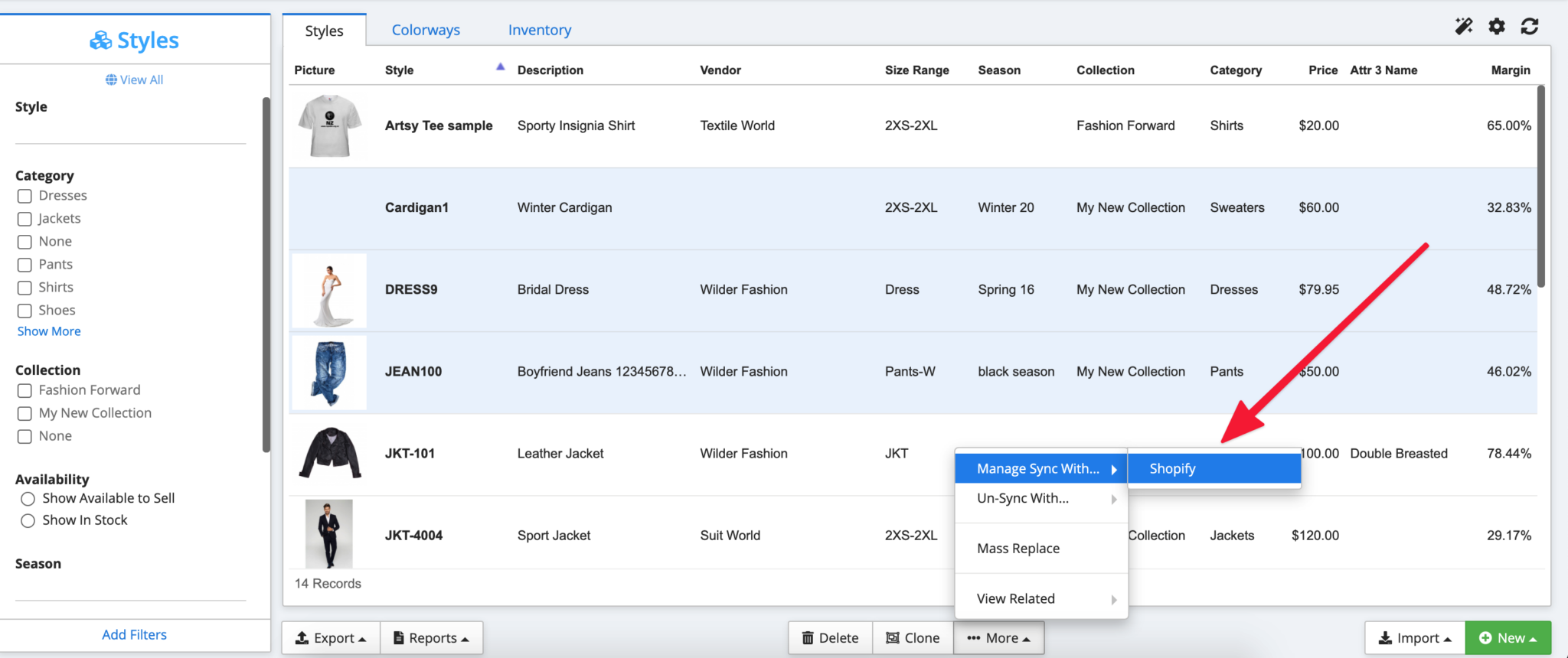
Task: Open settings with the gear icon
Action: point(1497,27)
